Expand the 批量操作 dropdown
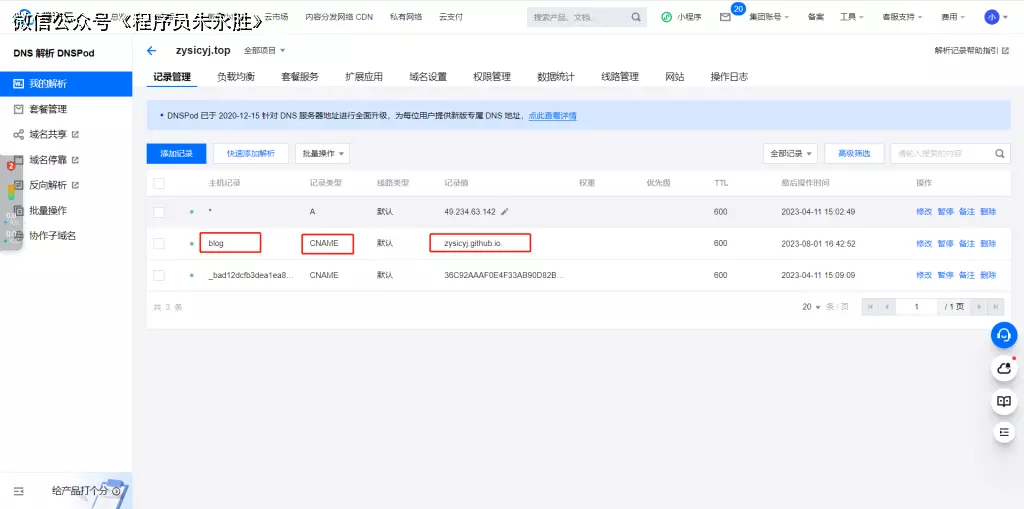This screenshot has height=509, width=1024. [x=323, y=154]
